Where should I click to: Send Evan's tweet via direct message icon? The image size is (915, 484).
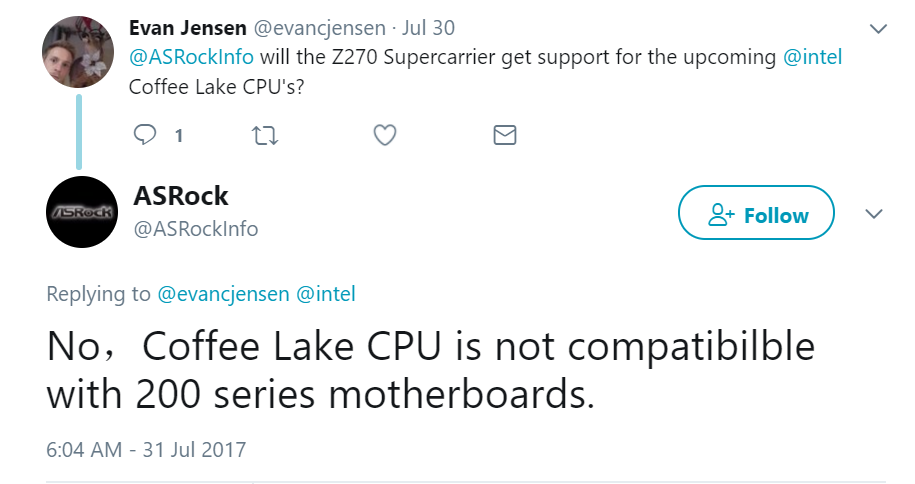(x=505, y=135)
